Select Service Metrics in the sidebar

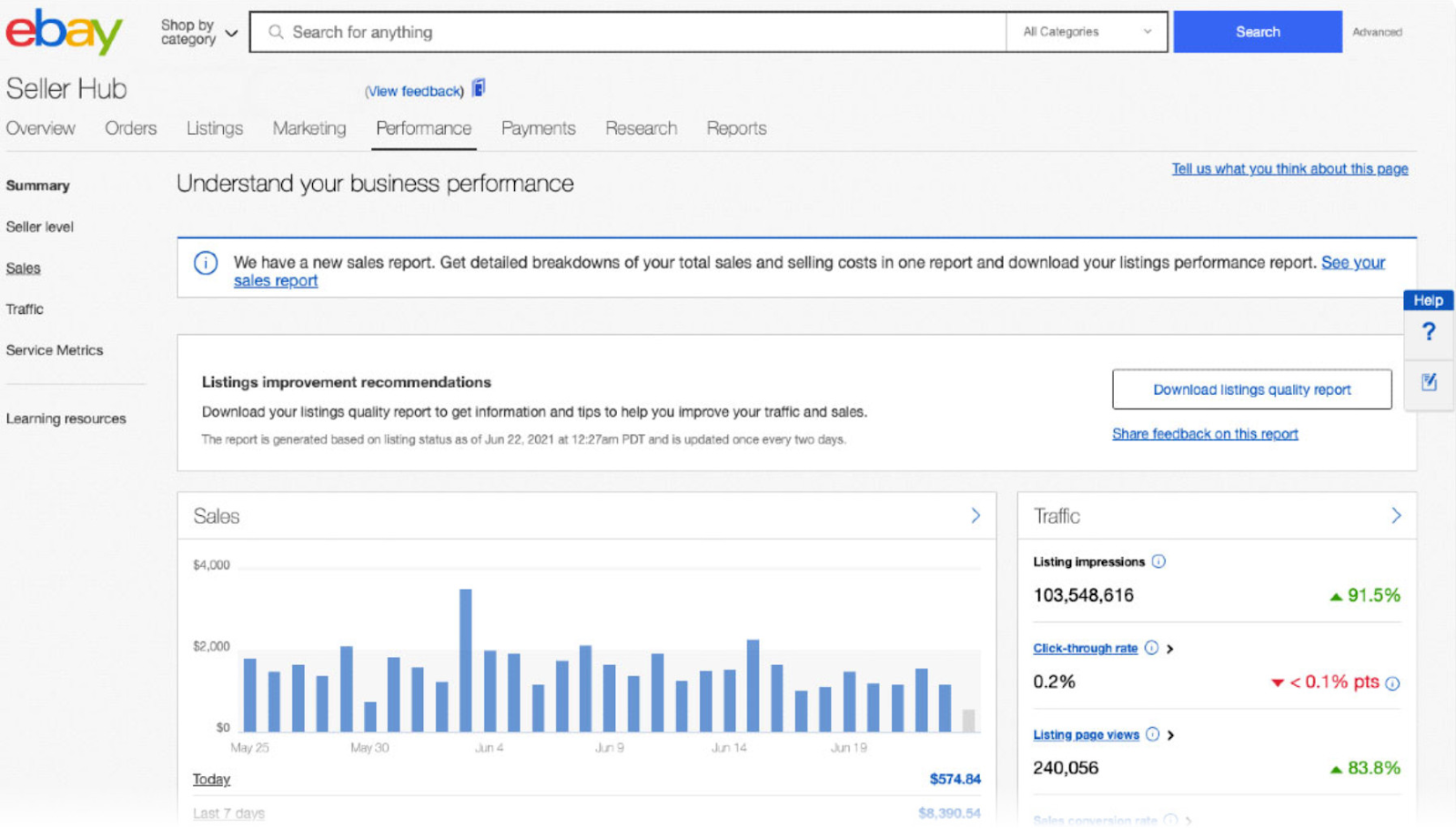[55, 349]
